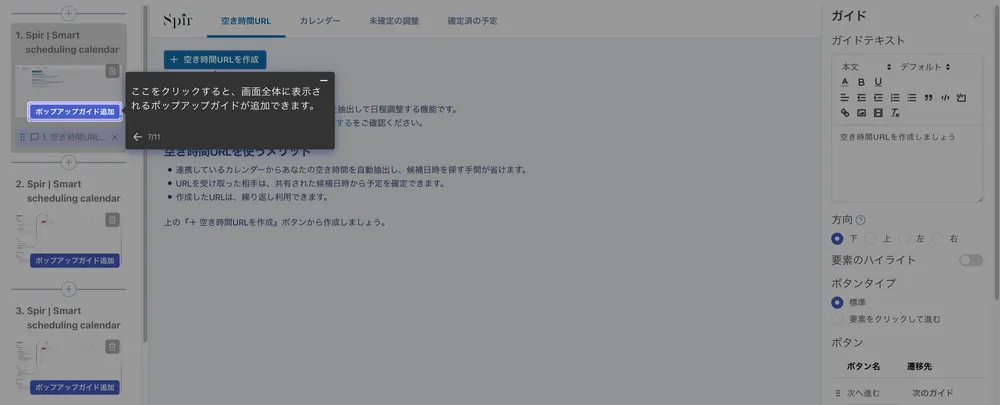The width and height of the screenshot is (1000, 405).
Task: Click the text color icon in guide editor
Action: 845,82
